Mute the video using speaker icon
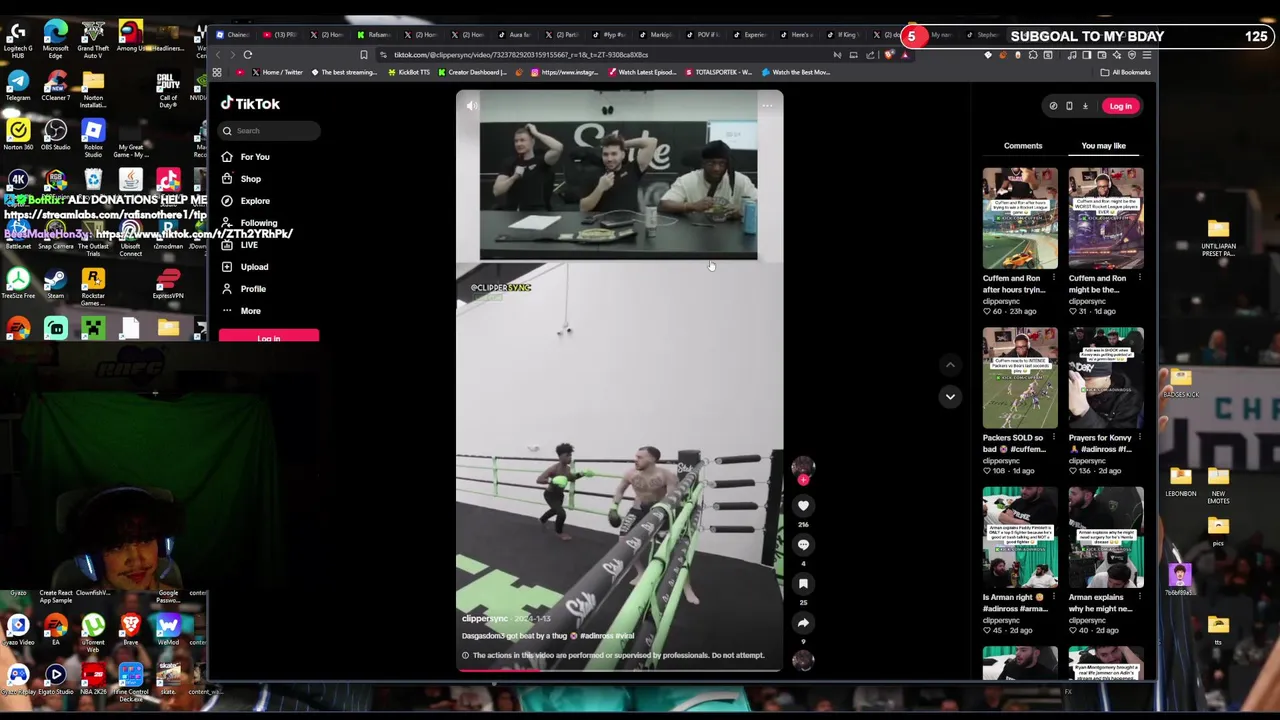This screenshot has height=720, width=1280. 472,105
